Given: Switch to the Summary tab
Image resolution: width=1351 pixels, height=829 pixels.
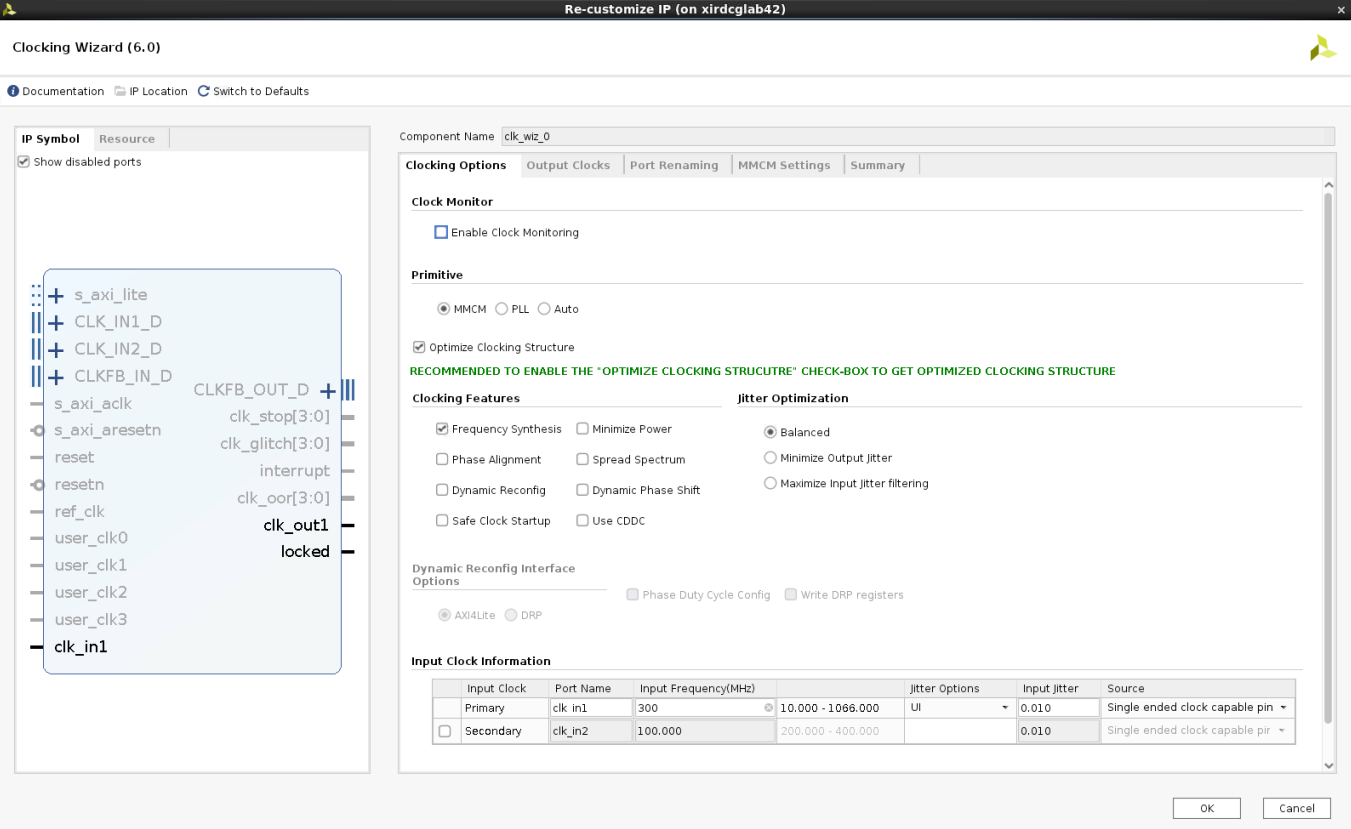Looking at the screenshot, I should (x=878, y=165).
